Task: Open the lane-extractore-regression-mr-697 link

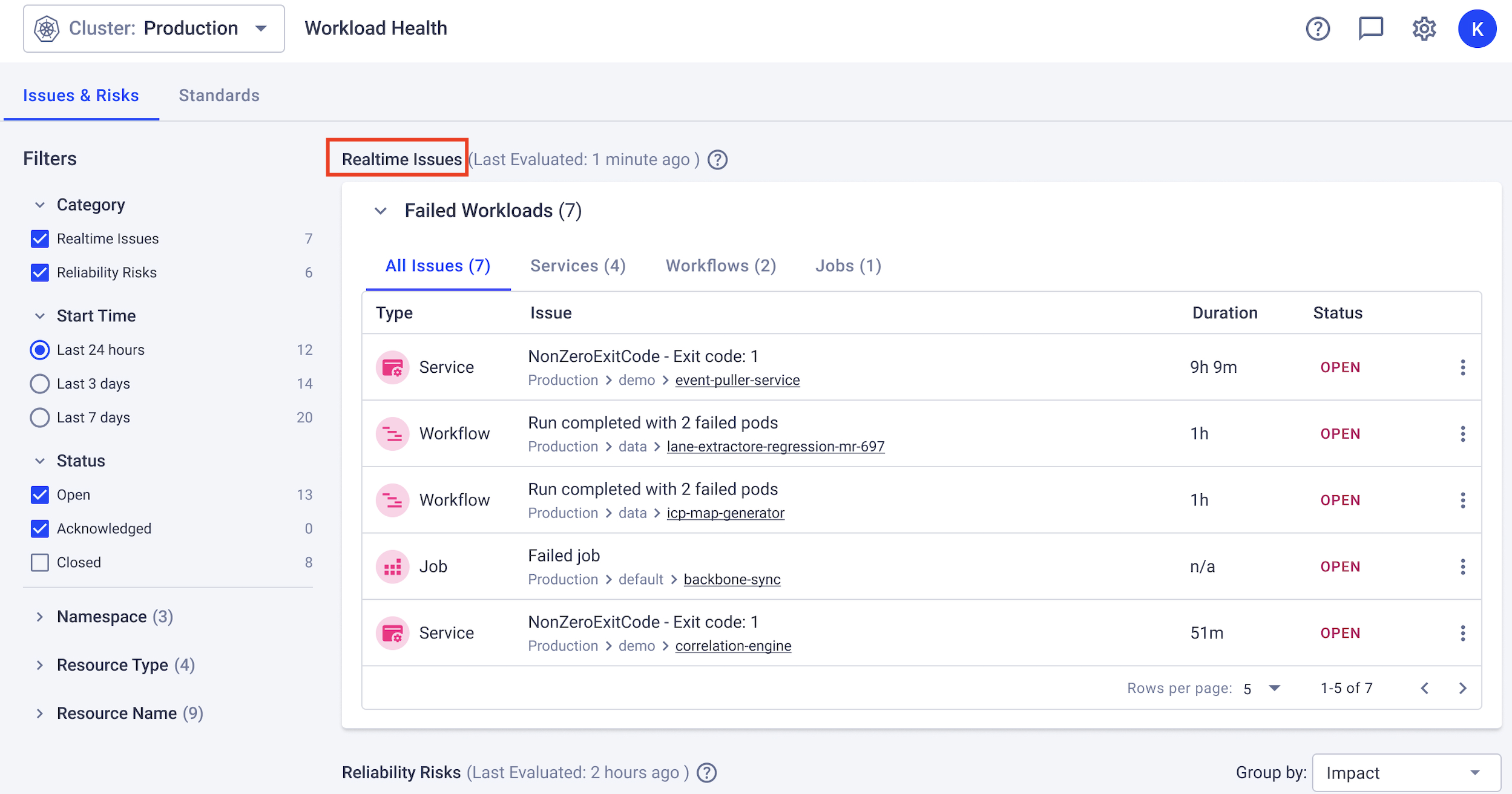Action: (x=775, y=447)
